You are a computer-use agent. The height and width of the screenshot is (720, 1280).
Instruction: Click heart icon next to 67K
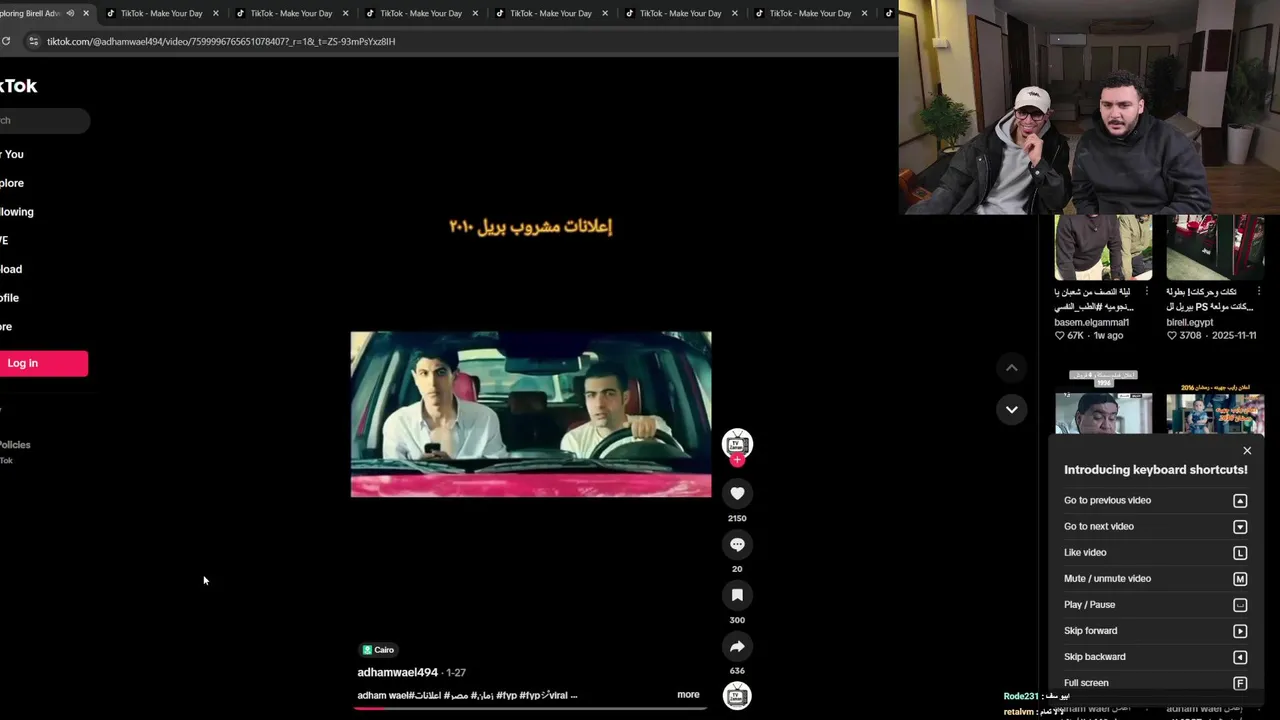(x=1060, y=336)
